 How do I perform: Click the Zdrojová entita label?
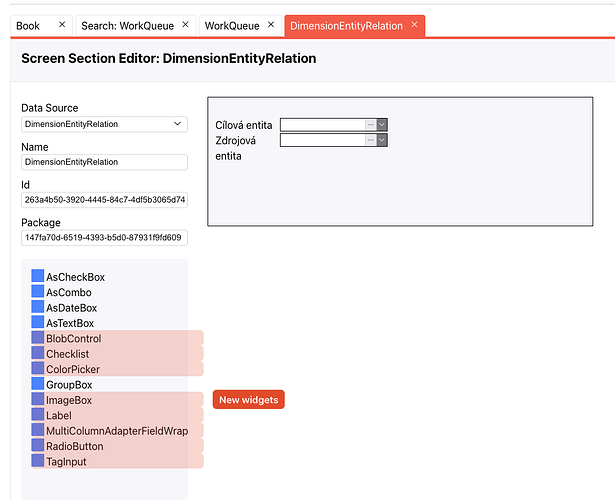pyautogui.click(x=235, y=148)
